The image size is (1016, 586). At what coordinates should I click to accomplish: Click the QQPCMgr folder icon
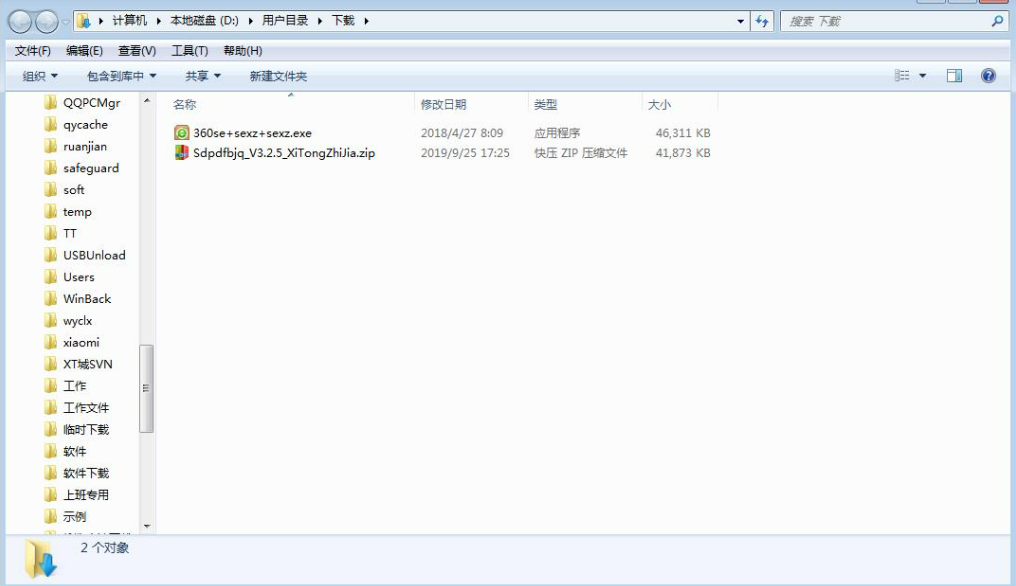tap(51, 102)
